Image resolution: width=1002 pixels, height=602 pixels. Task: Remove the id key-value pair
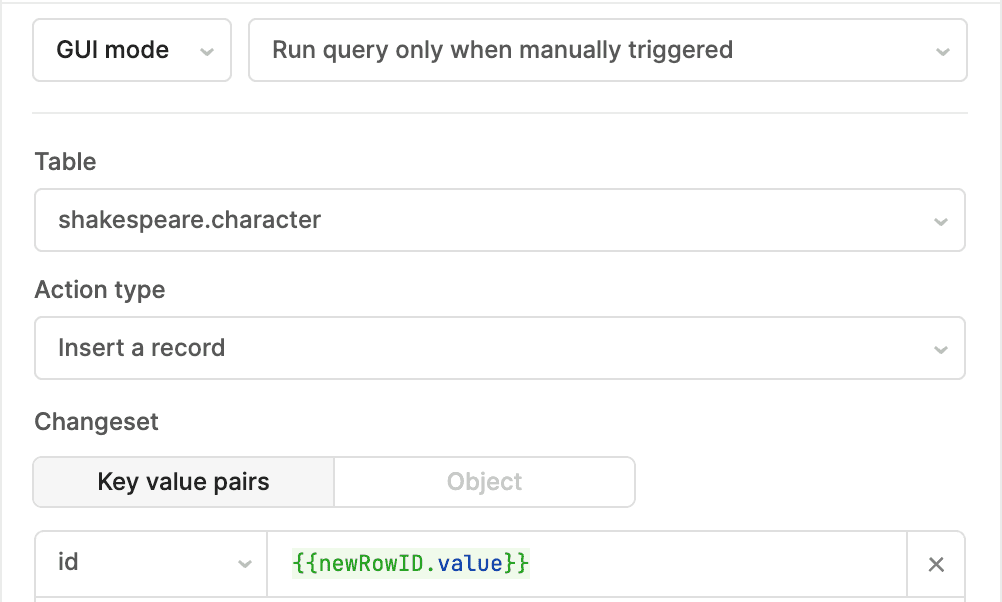tap(936, 565)
